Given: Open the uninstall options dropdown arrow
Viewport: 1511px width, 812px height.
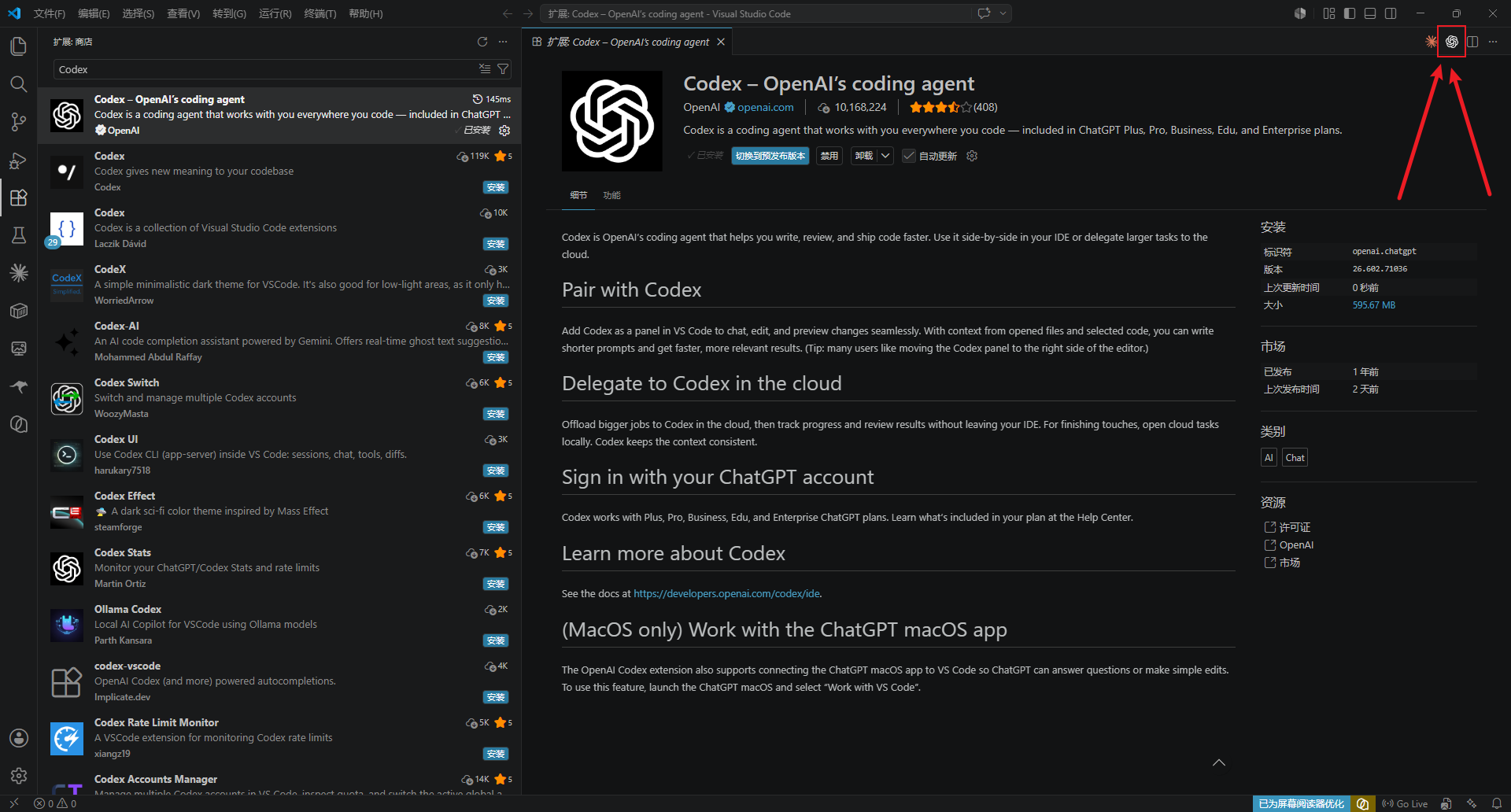Looking at the screenshot, I should [885, 156].
